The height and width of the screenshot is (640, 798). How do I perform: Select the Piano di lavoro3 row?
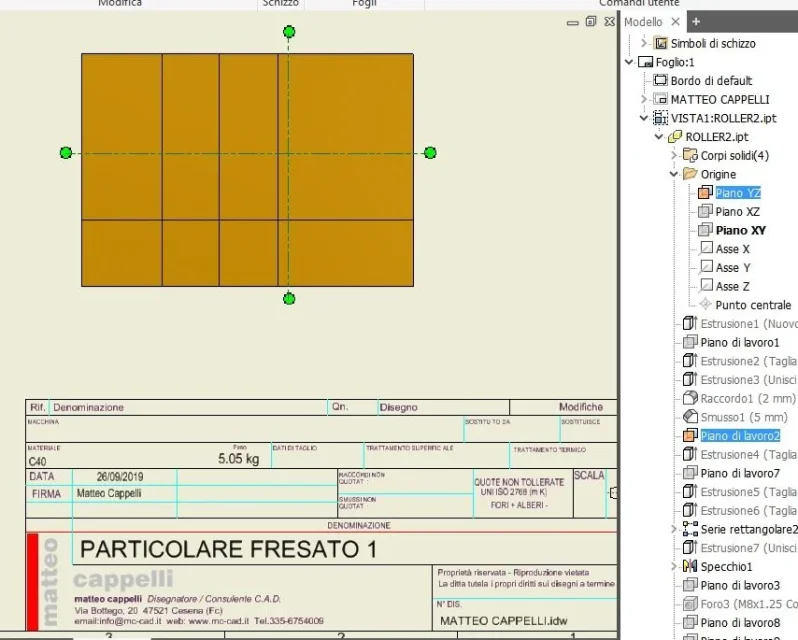(x=731, y=585)
